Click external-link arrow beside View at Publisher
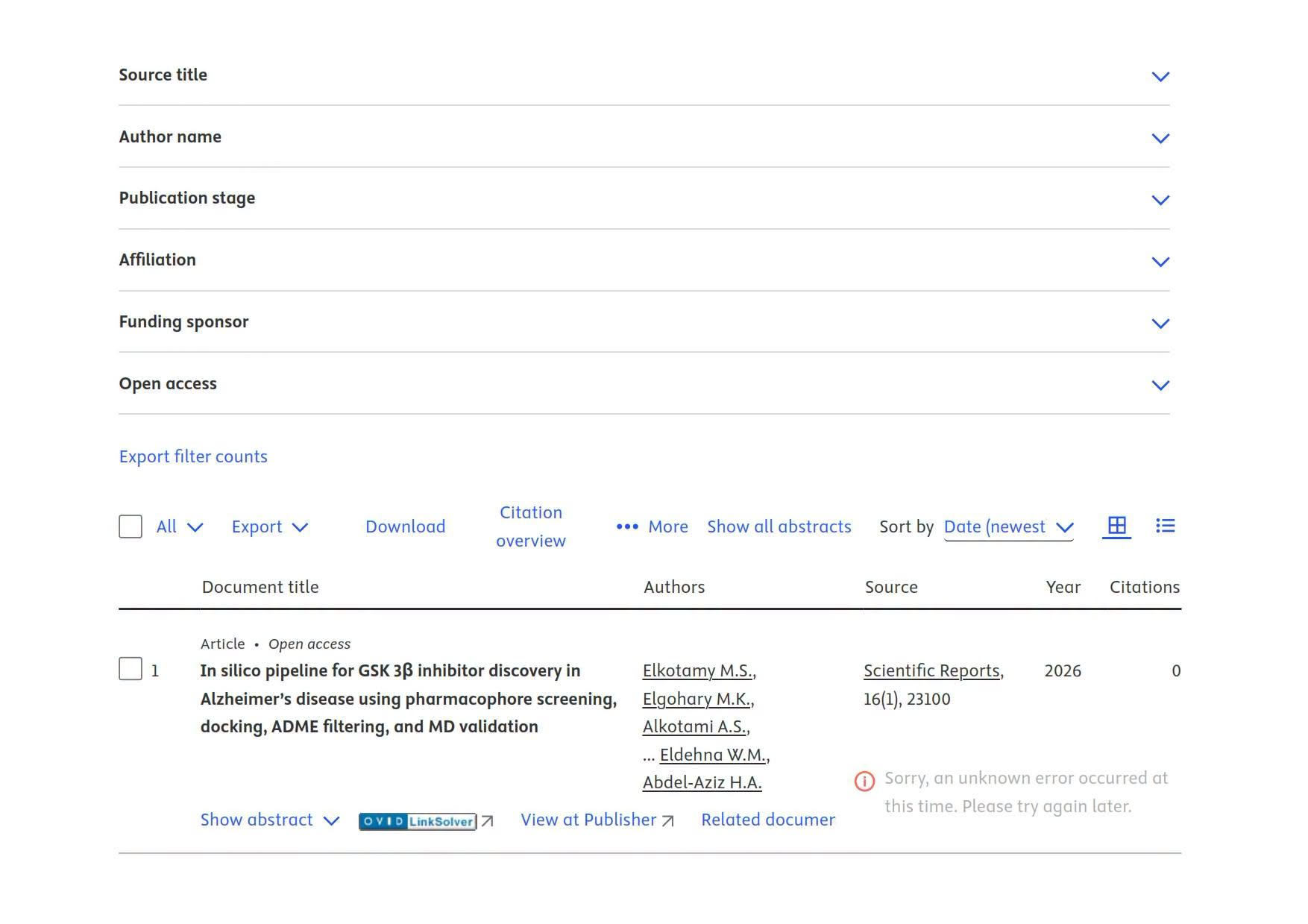The width and height of the screenshot is (1308, 924). tap(668, 821)
